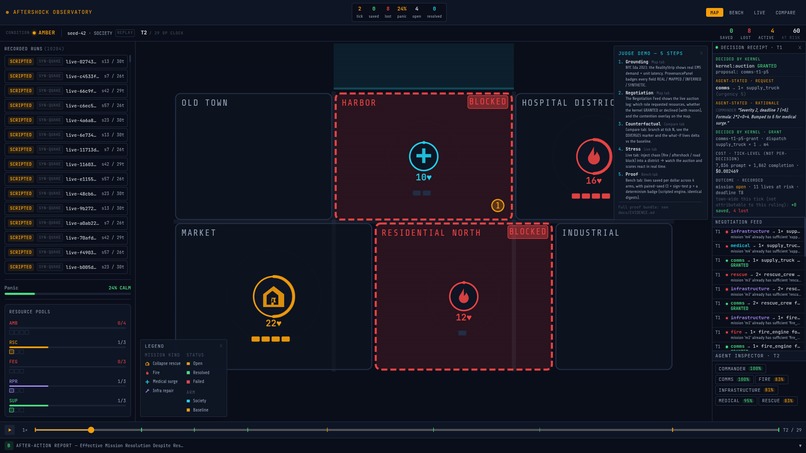Screen dimensions: 806x453
Task: Open recorded run live-11713d
Action: click(66, 149)
